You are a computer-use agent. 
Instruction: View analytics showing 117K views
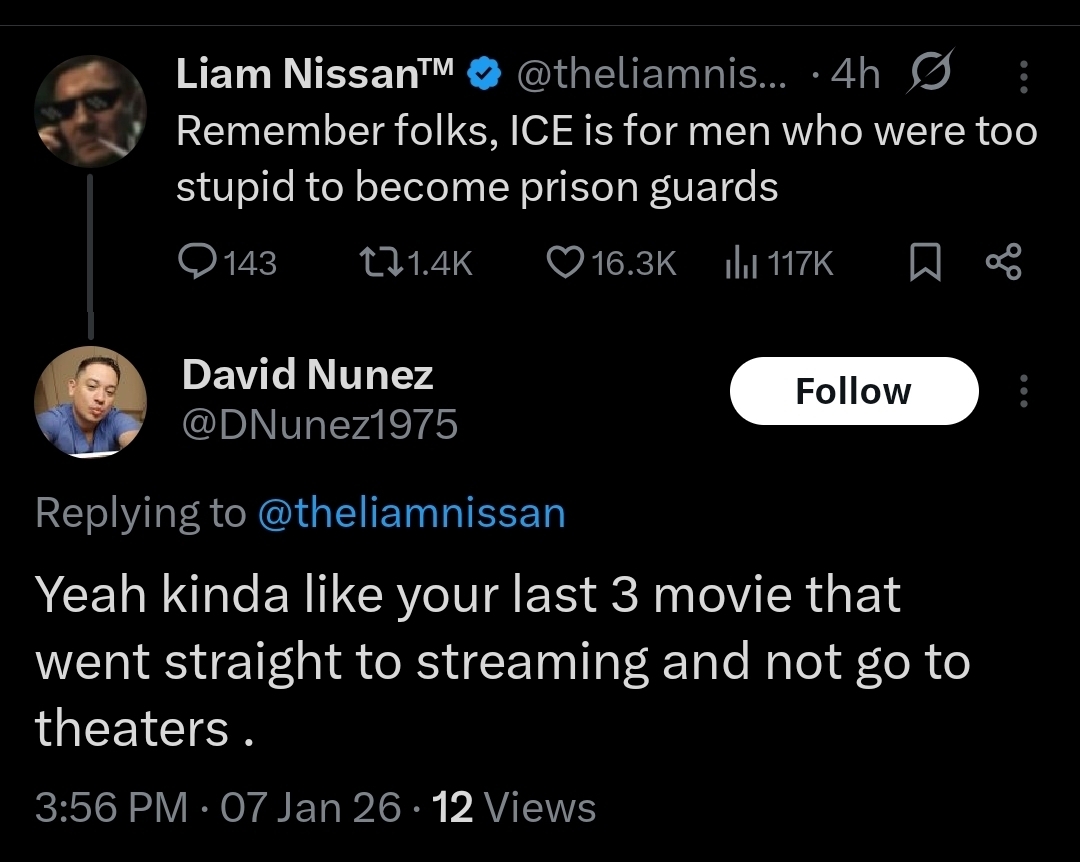point(738,262)
